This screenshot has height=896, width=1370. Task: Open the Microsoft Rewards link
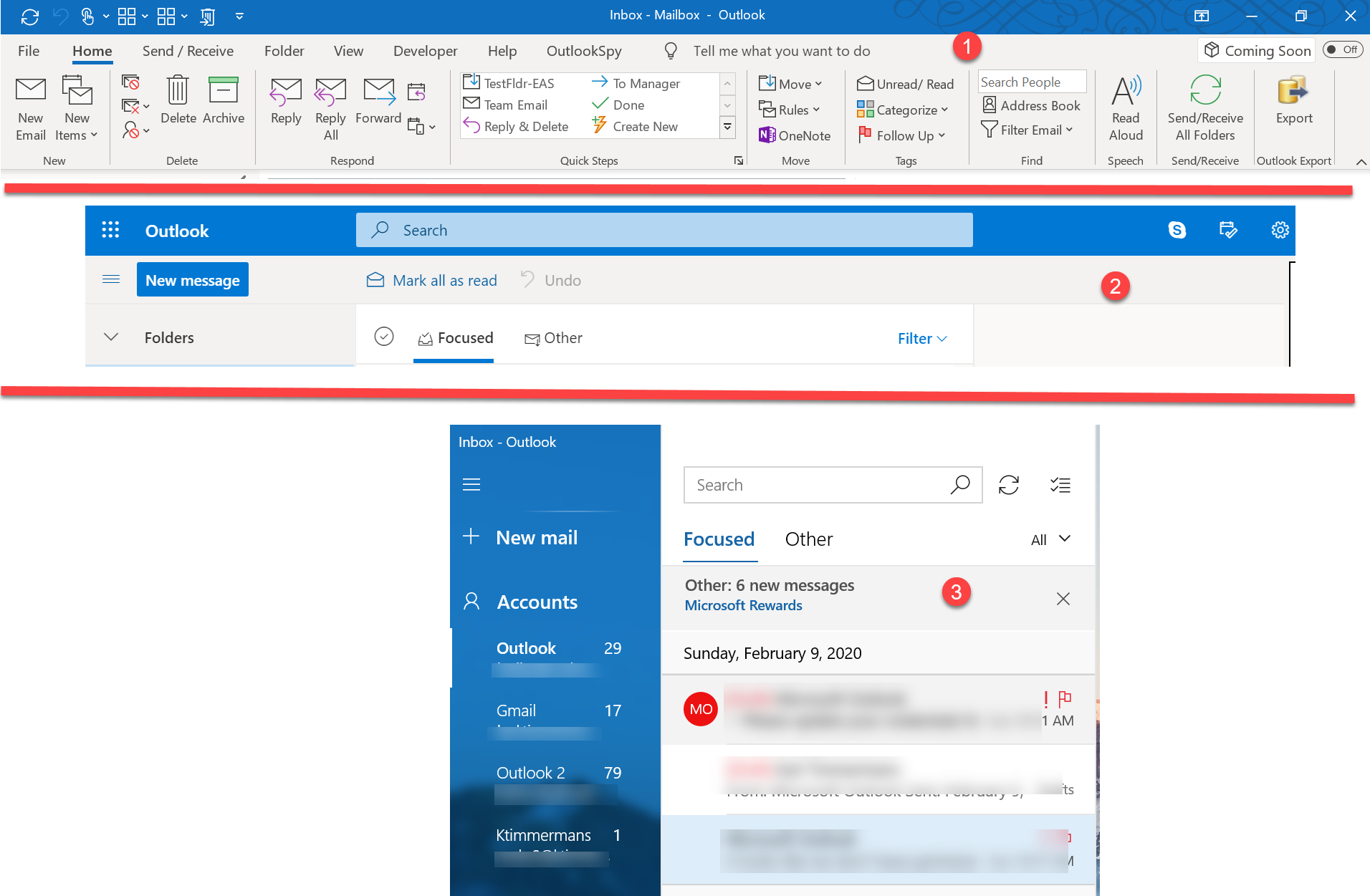click(743, 605)
